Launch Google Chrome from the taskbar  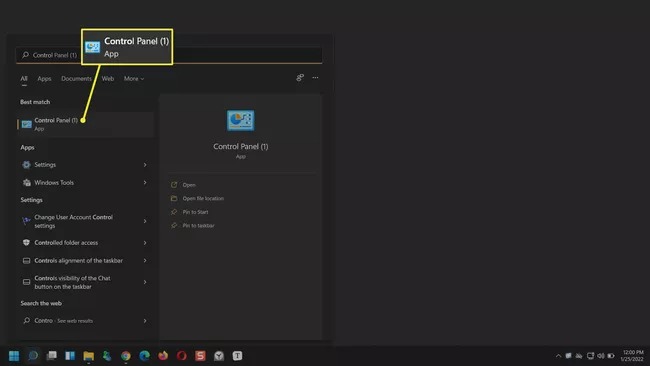tap(126, 356)
